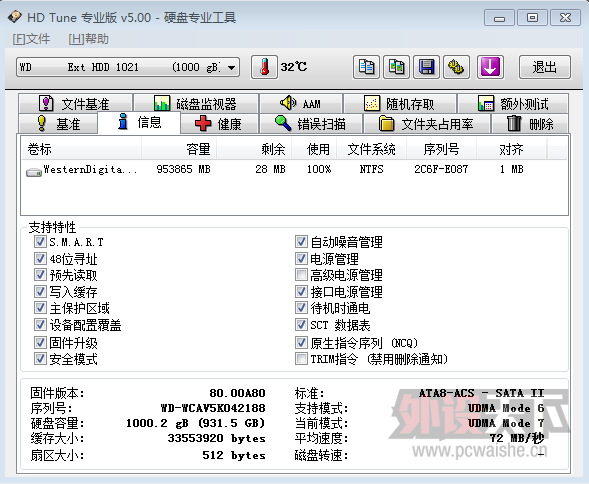
Task: Click the purple download arrow icon
Action: tap(490, 67)
